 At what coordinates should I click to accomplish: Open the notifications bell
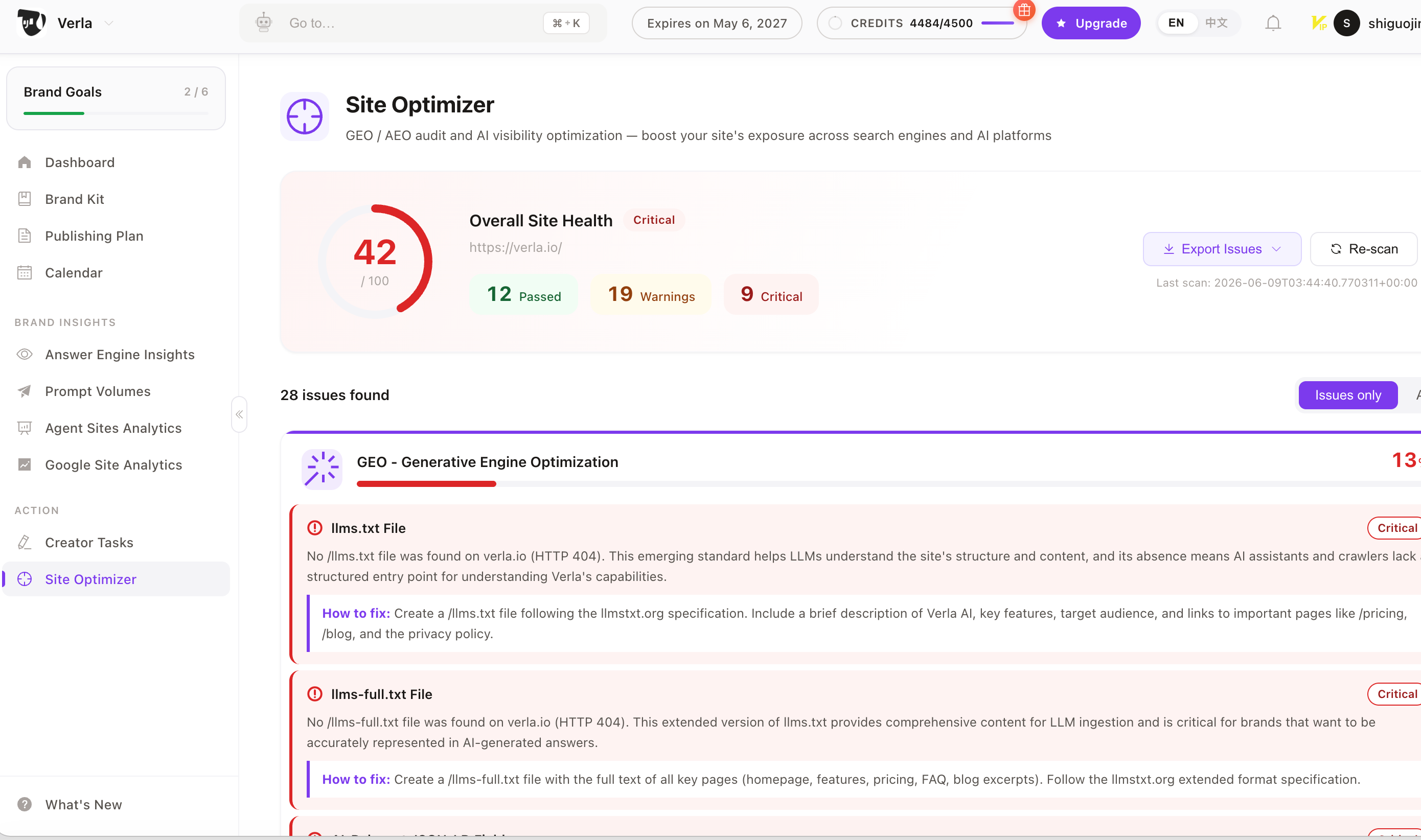1273,23
